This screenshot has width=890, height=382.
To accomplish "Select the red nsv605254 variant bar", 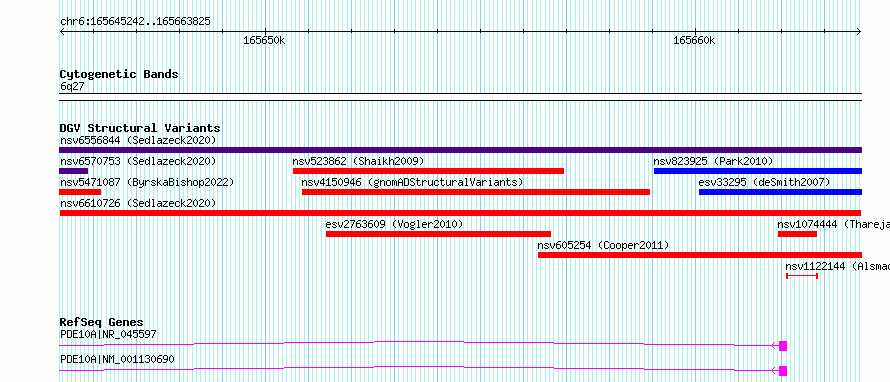I will [700, 255].
